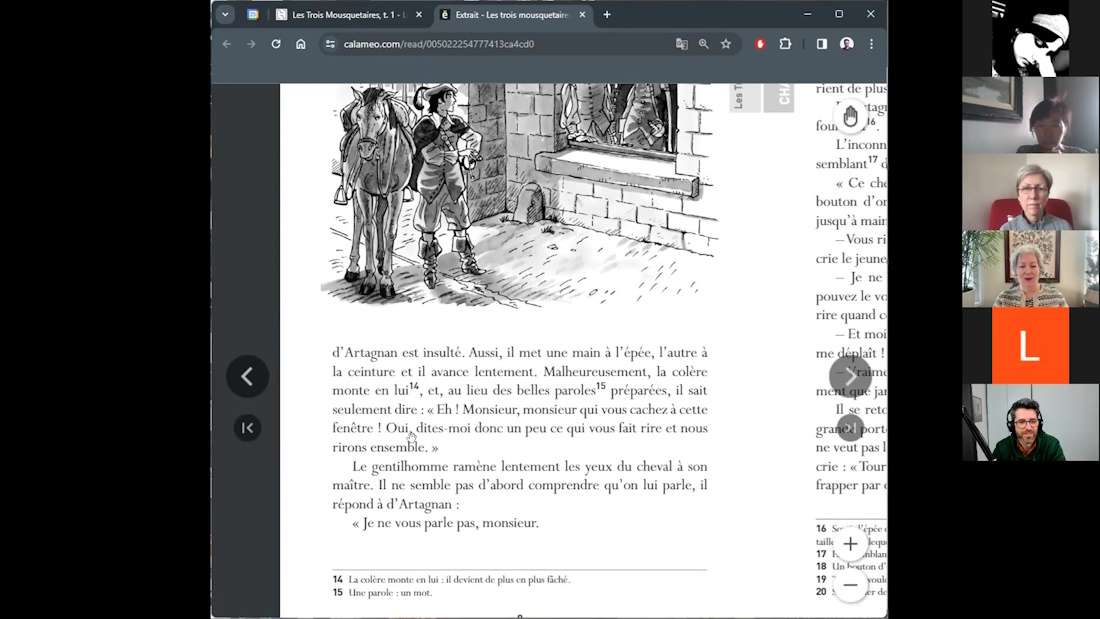1100x619 pixels.
Task: Activate the hand pan tool
Action: [850, 117]
